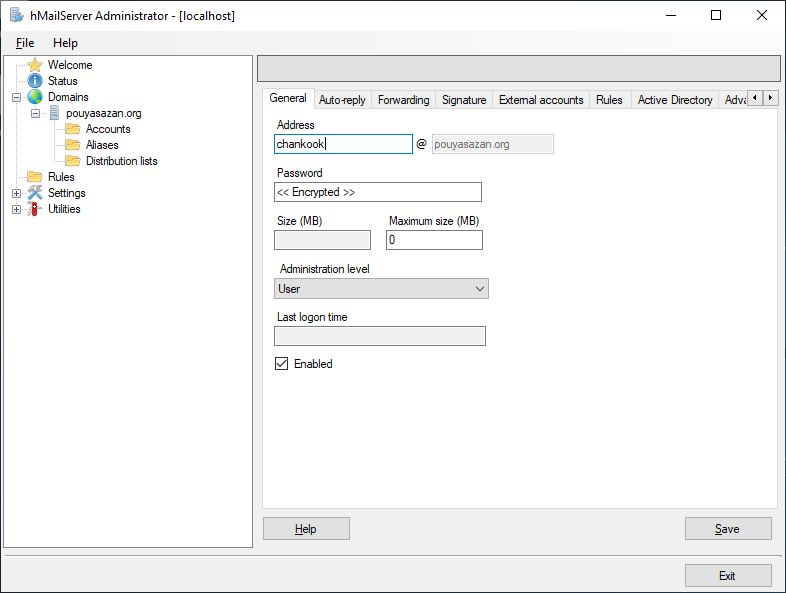Open the Accounts folder icon

[x=72, y=129]
